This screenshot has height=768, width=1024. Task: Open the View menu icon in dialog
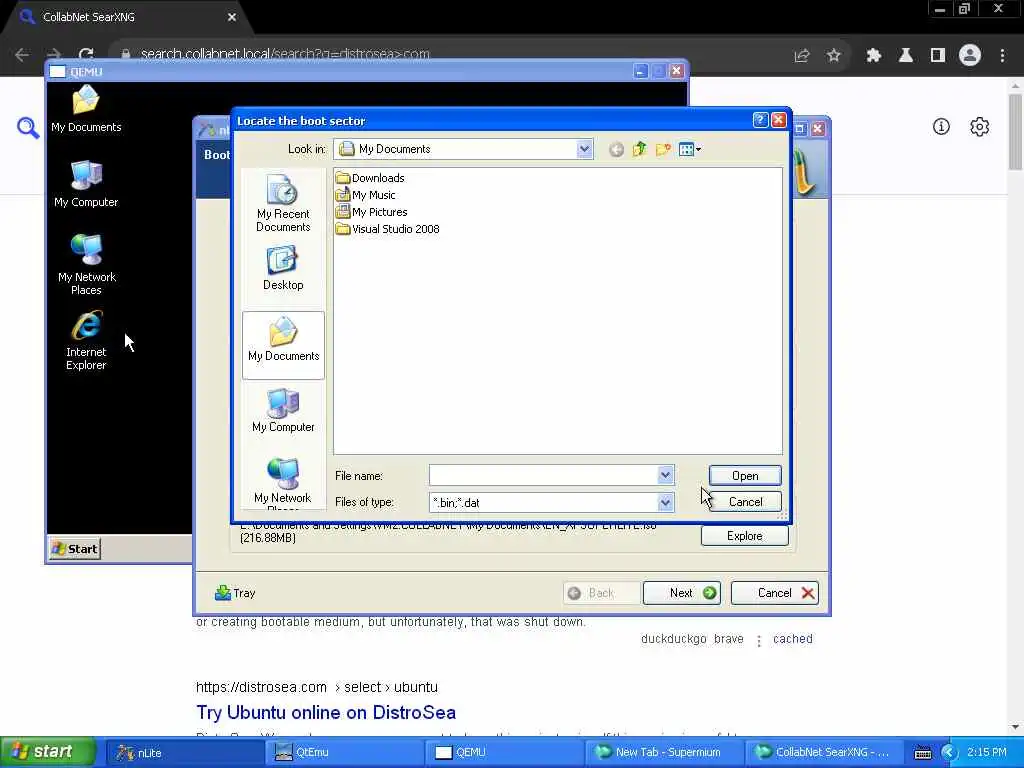[x=690, y=150]
